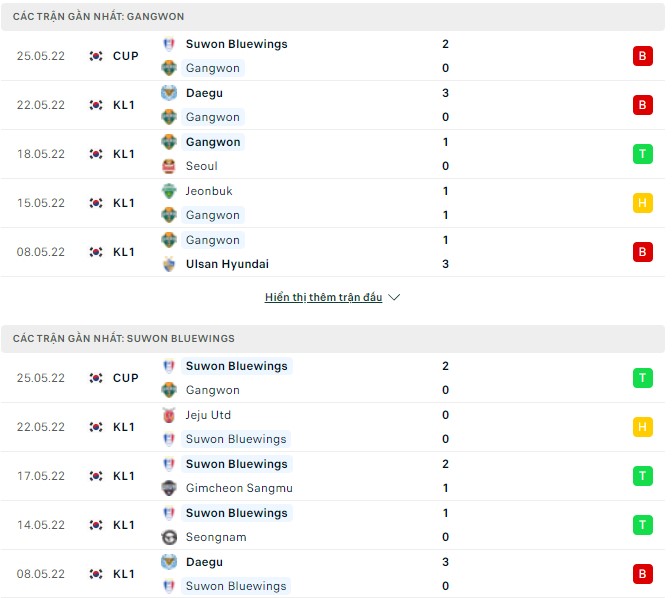Expand the chevron beside "Hiển thị thêm trận đấu"

point(394,297)
